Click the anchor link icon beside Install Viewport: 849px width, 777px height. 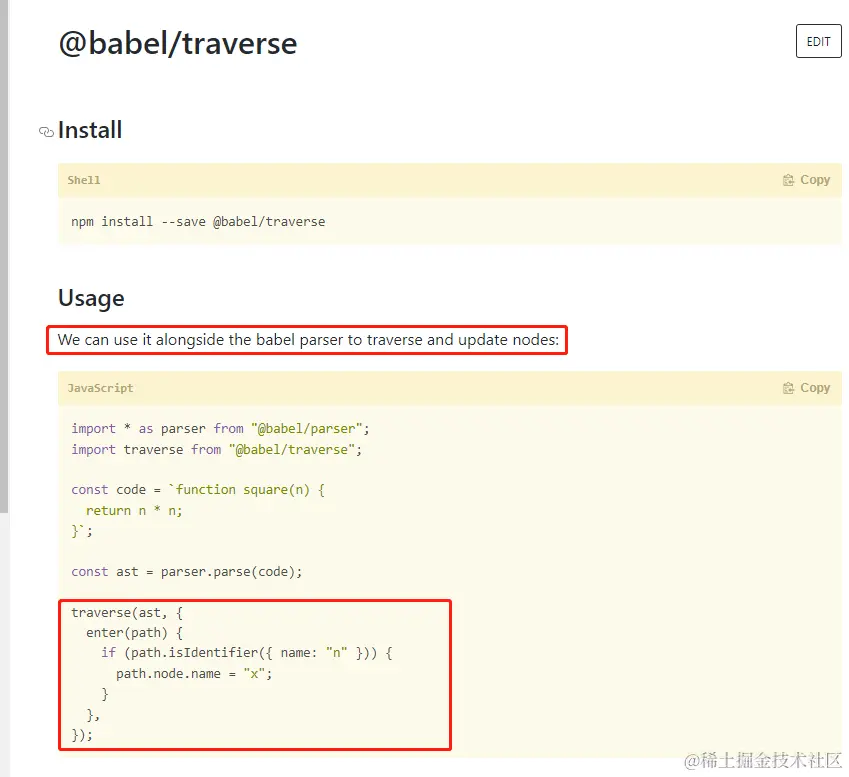coord(47,132)
